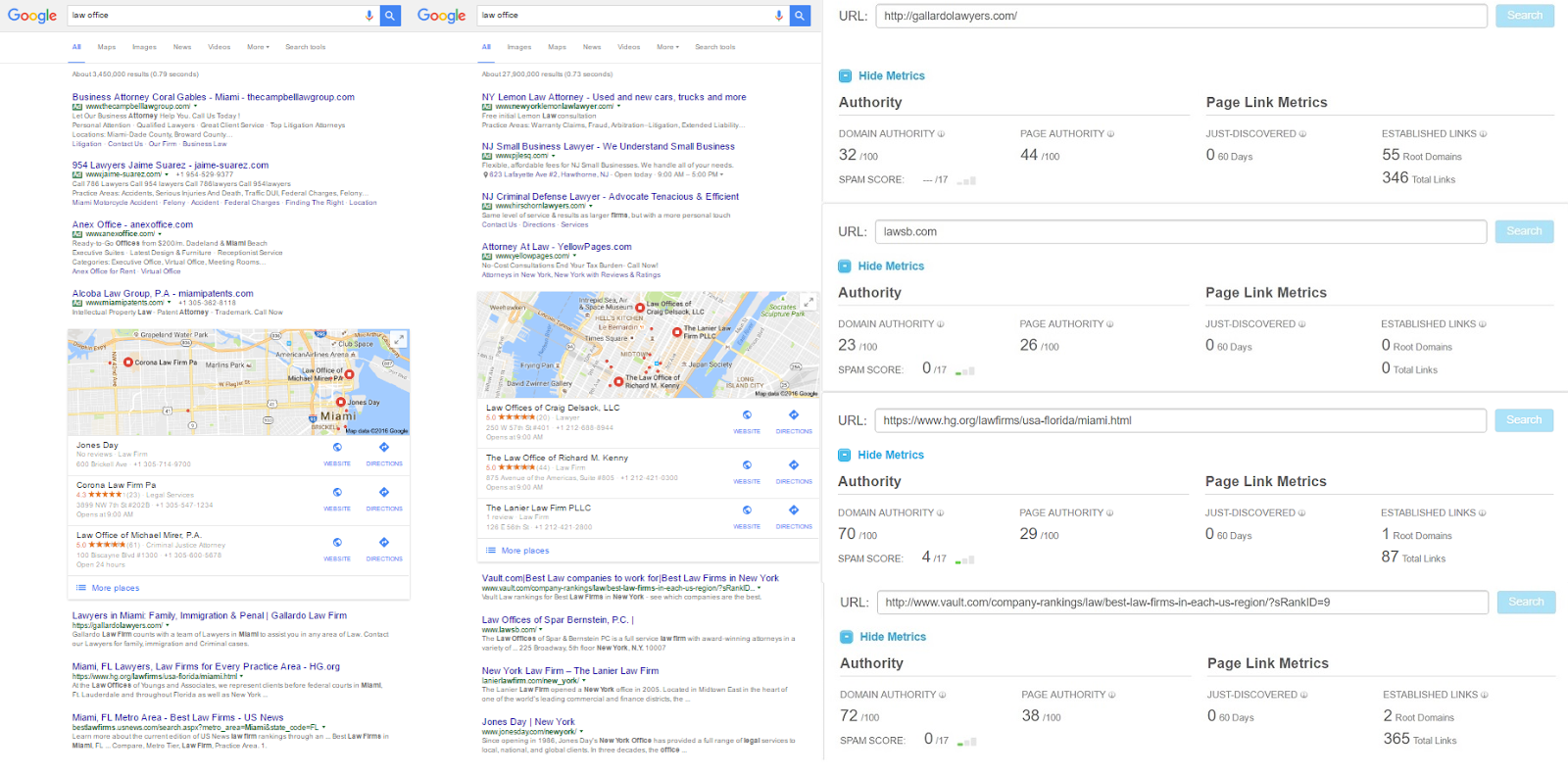Image resolution: width=1568 pixels, height=776 pixels.
Task: Toggle Hide Metrics for gallardolawyers.com panel
Action: coord(882,75)
